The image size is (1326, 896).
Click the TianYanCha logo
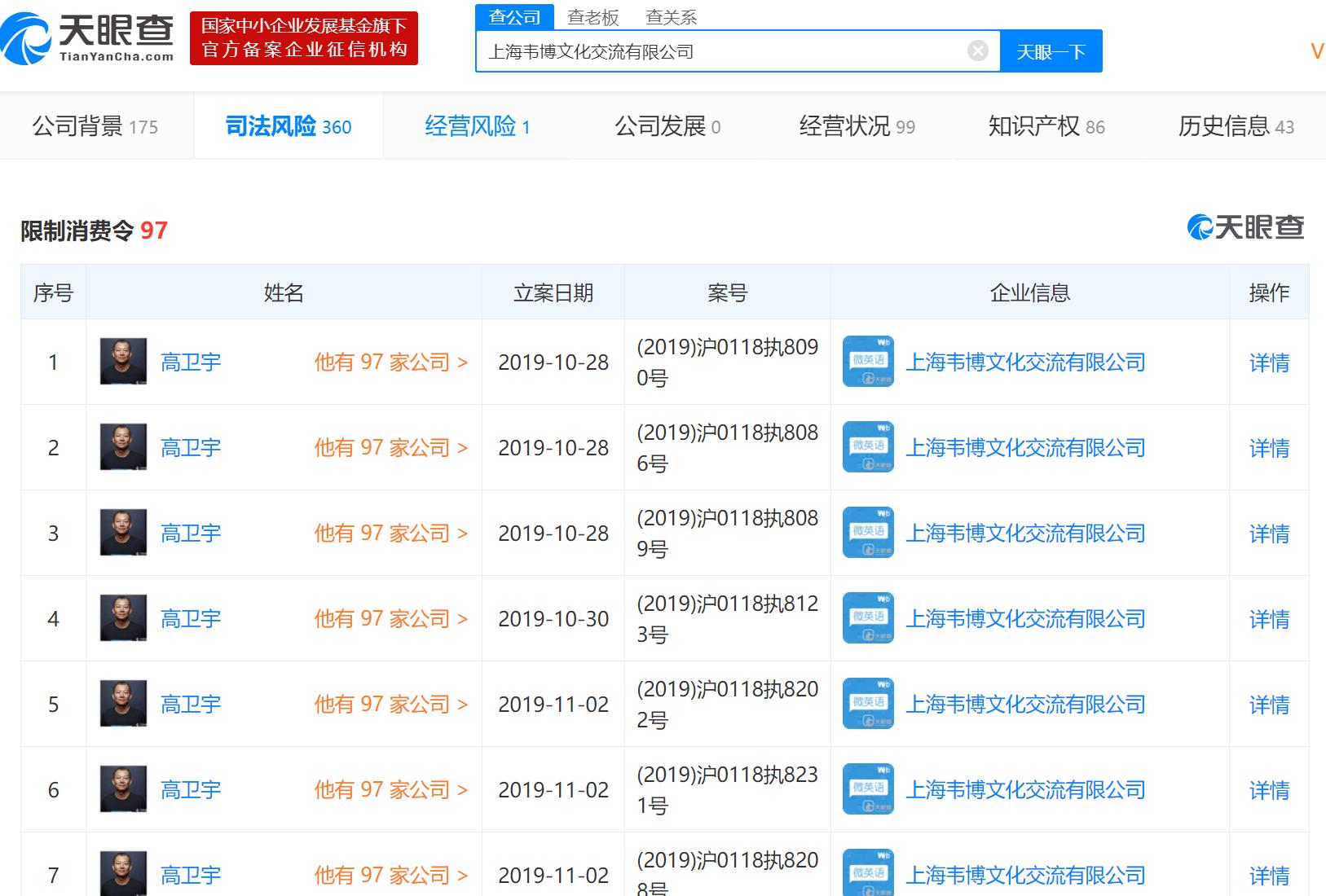(87, 38)
